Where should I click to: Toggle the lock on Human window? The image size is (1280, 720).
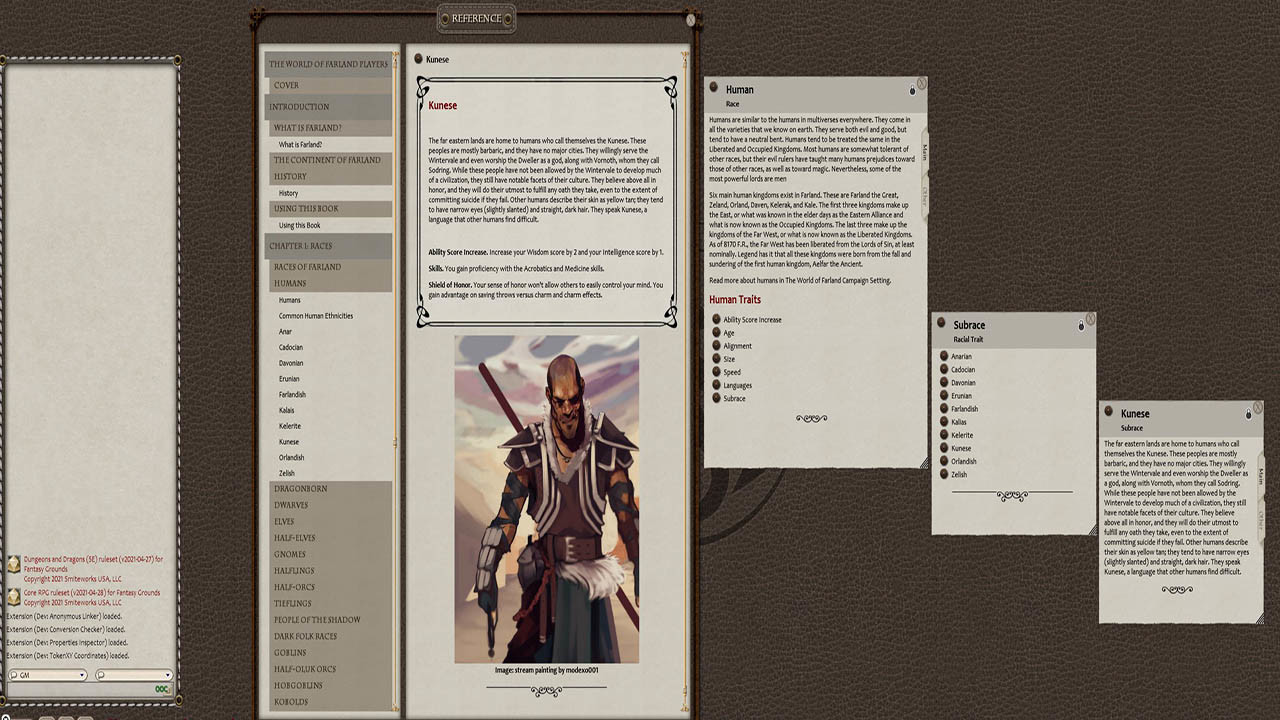(912, 91)
